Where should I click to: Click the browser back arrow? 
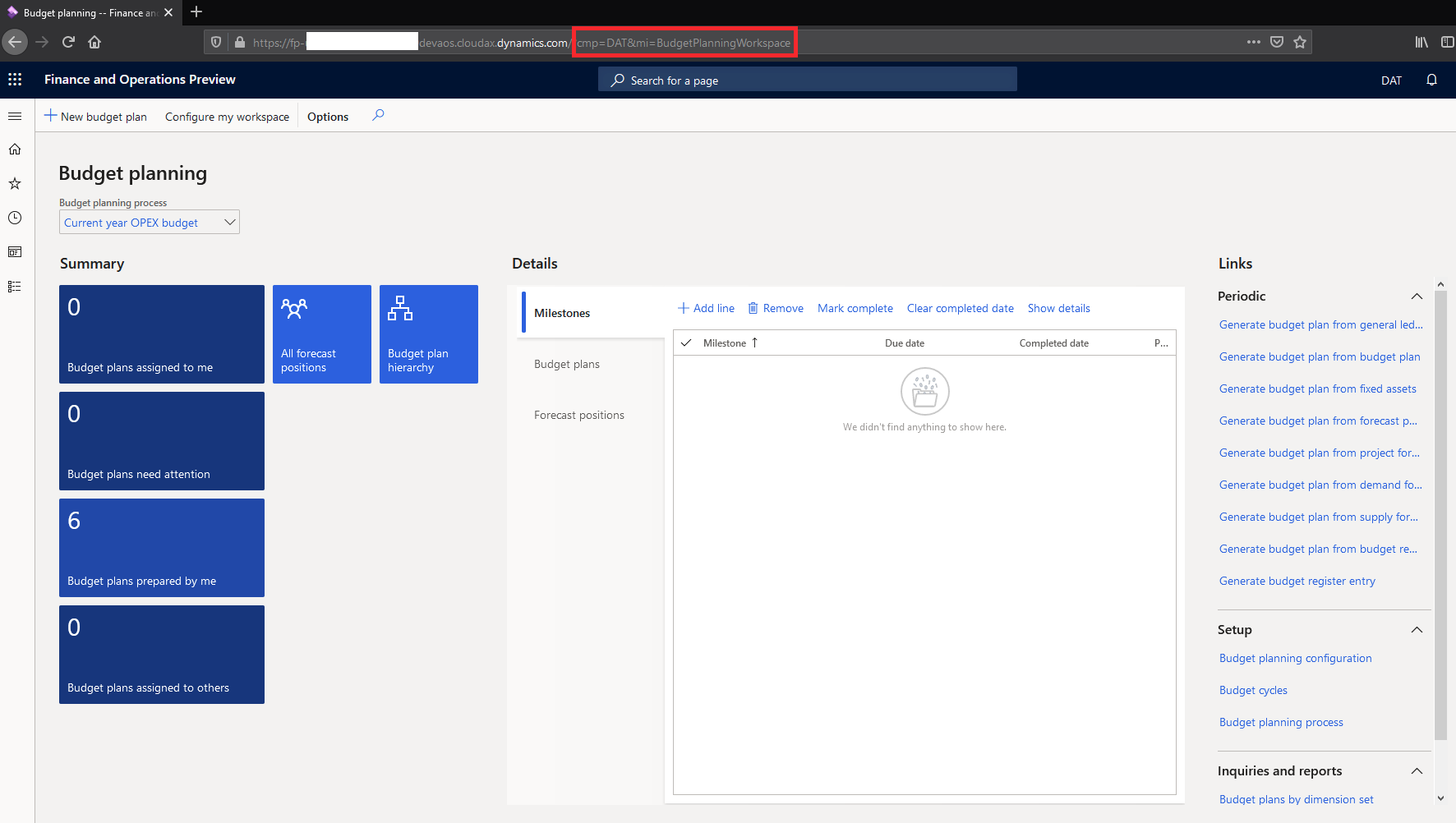(x=15, y=42)
